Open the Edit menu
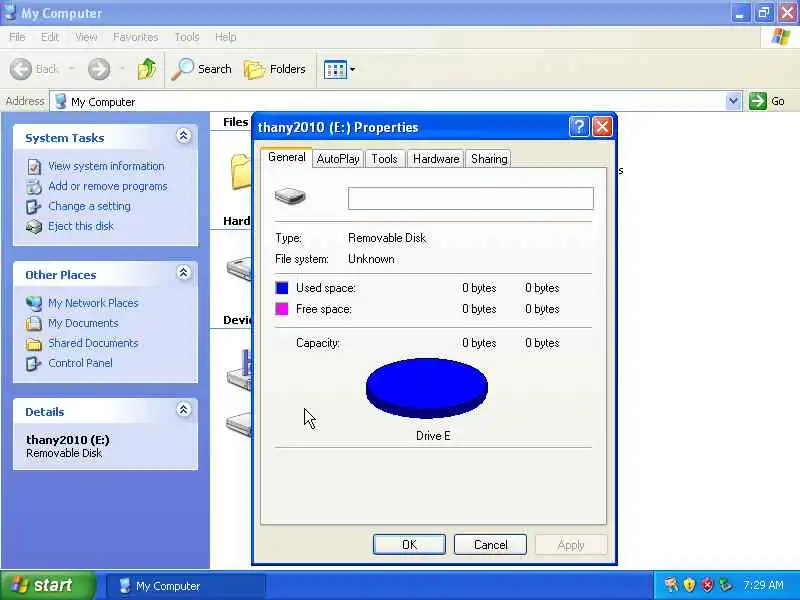800x600 pixels. pos(49,37)
